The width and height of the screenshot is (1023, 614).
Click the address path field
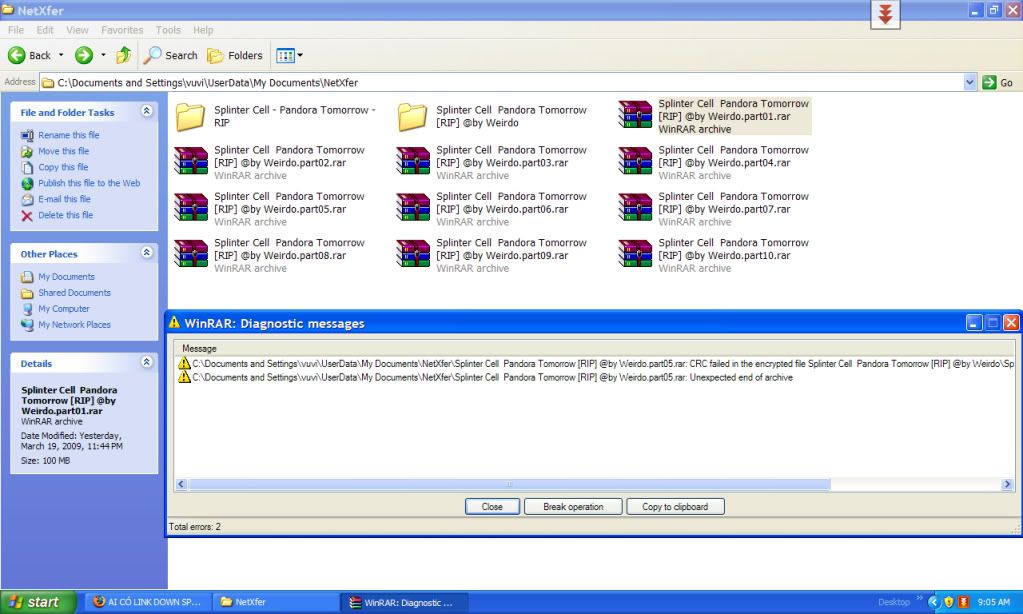(x=501, y=82)
